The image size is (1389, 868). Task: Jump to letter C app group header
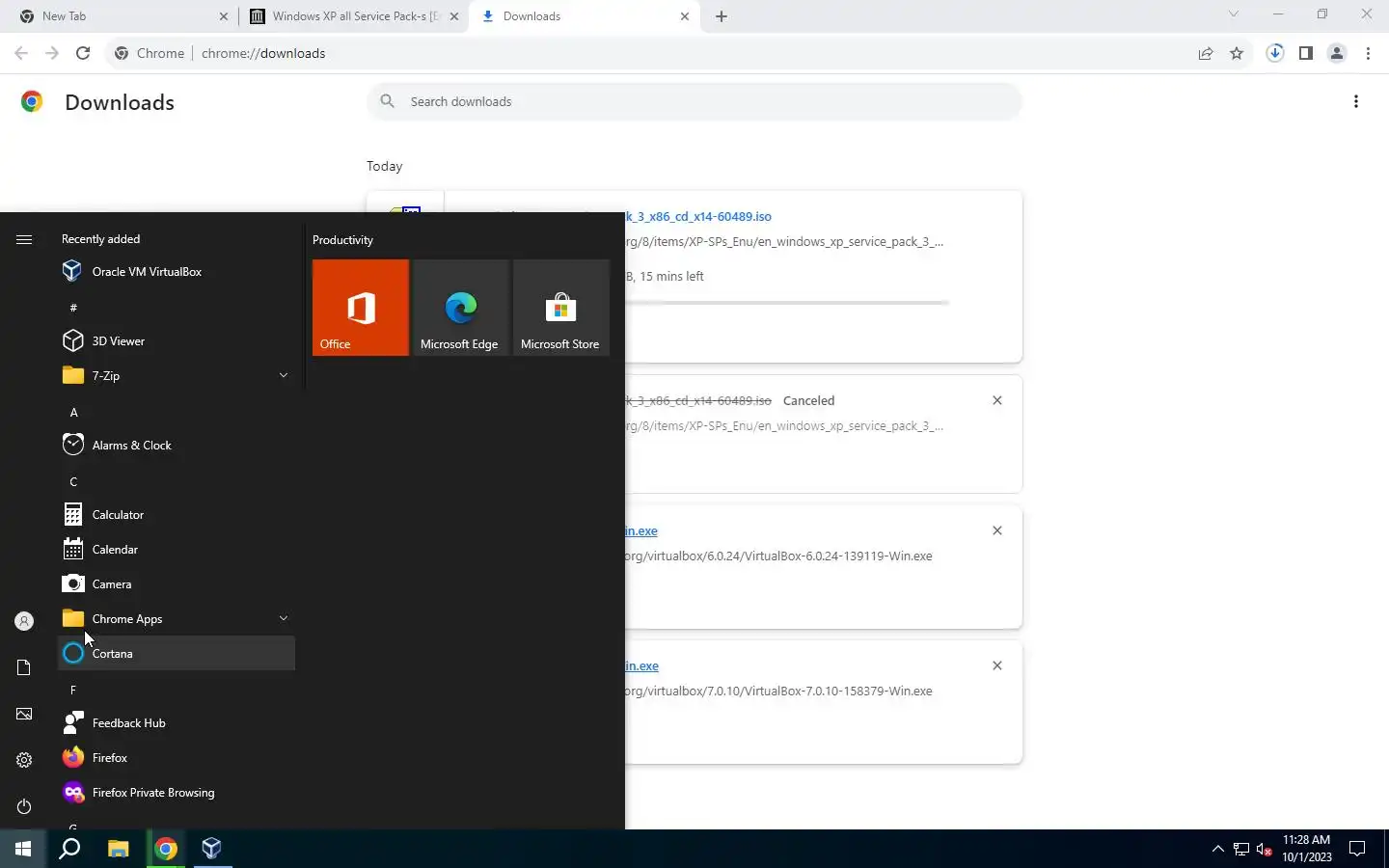[73, 482]
